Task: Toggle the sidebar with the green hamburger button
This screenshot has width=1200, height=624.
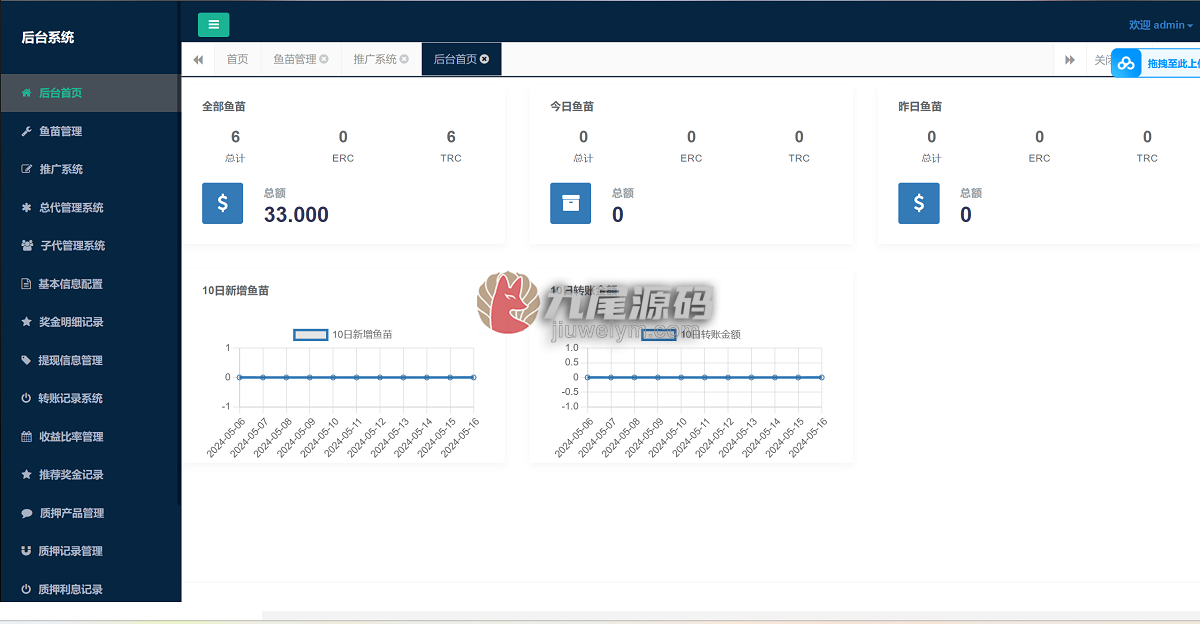Action: (213, 25)
